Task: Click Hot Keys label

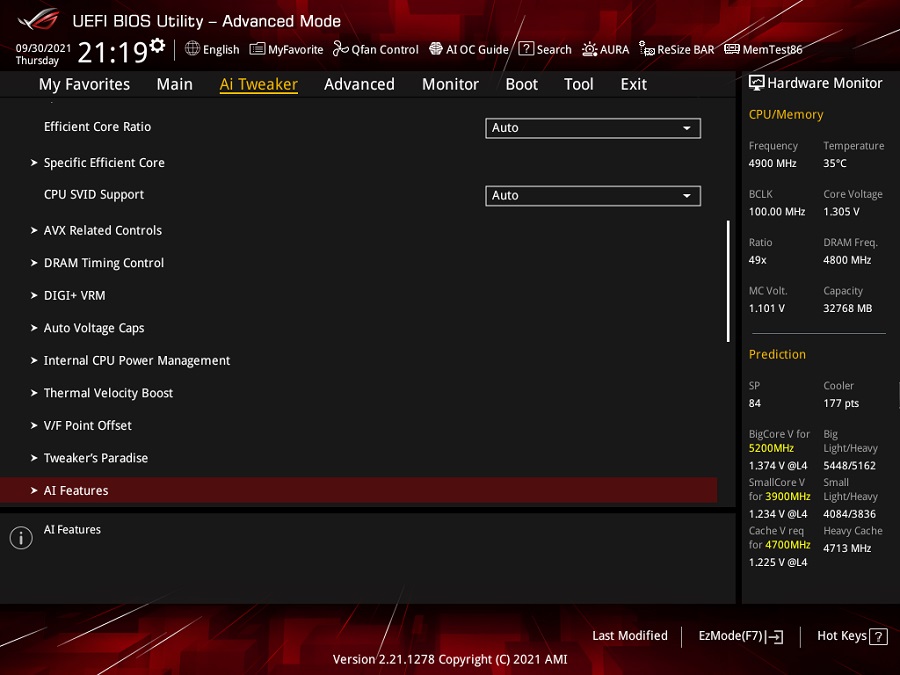Action: [841, 636]
